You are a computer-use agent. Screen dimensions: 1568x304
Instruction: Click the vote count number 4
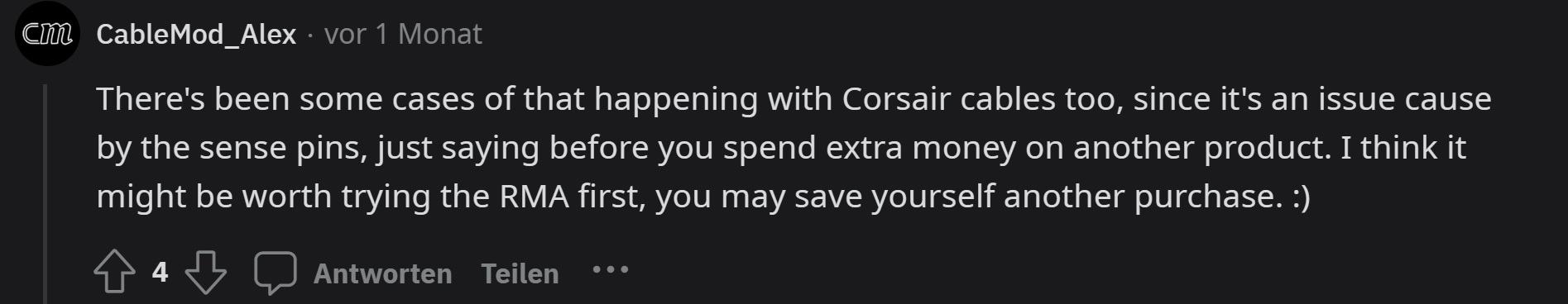point(160,272)
